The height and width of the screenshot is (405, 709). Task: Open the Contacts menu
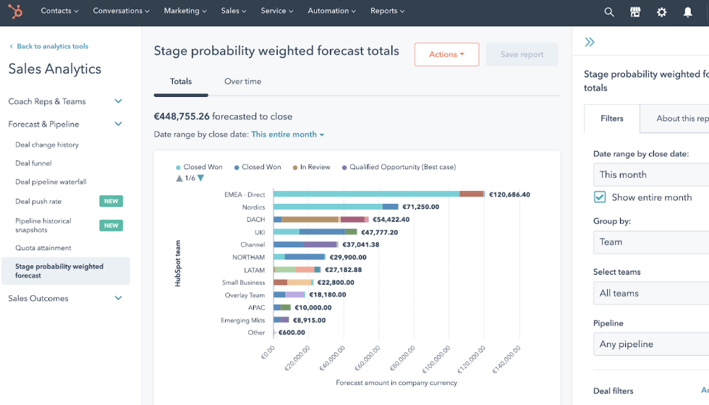[59, 11]
